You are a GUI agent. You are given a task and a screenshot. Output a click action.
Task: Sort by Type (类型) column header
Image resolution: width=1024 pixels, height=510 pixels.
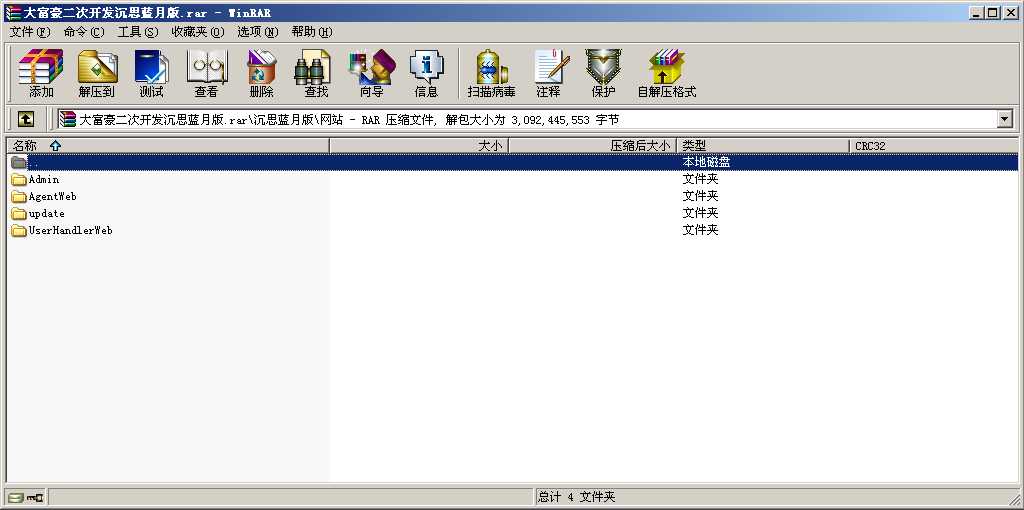(763, 146)
